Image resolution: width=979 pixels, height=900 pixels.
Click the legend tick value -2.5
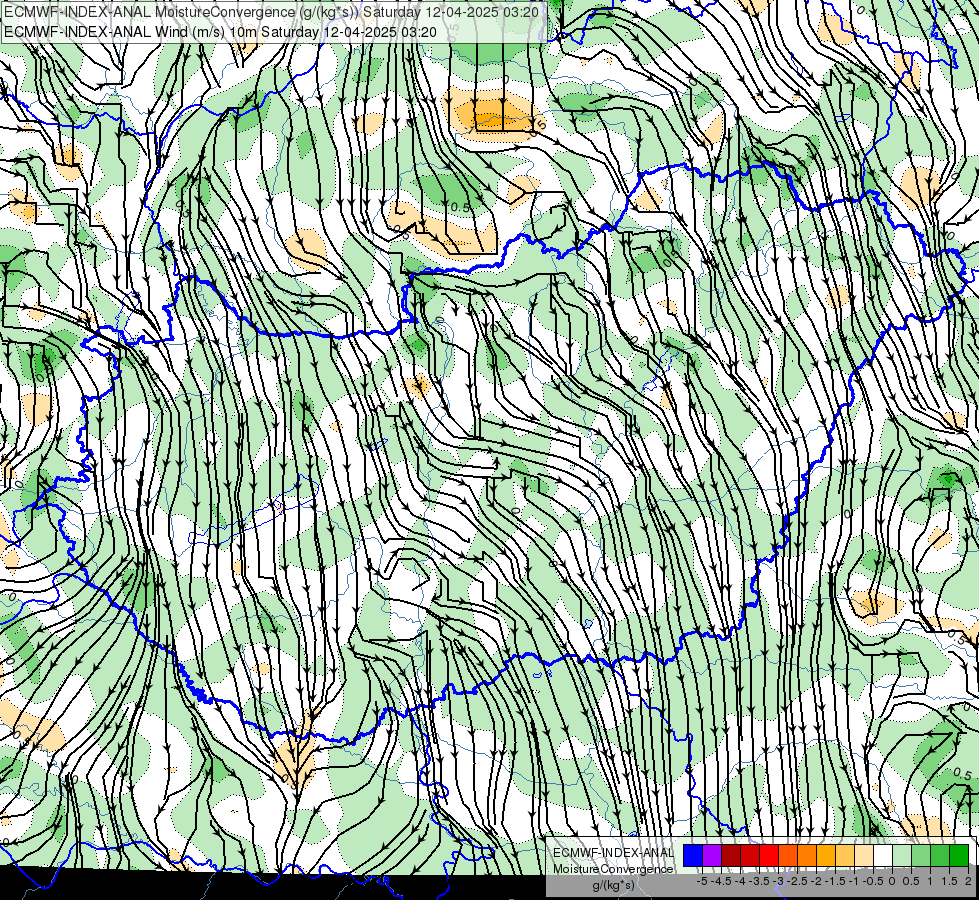pos(797,881)
